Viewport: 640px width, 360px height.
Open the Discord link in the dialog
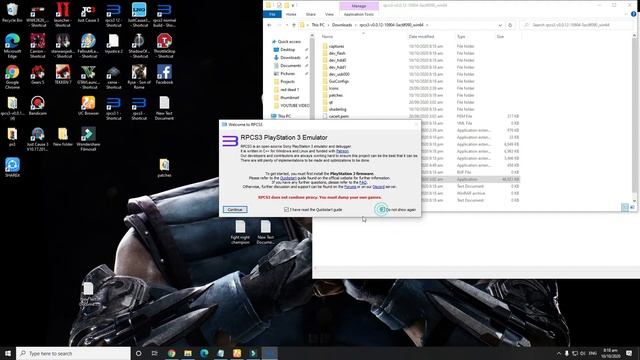378,187
